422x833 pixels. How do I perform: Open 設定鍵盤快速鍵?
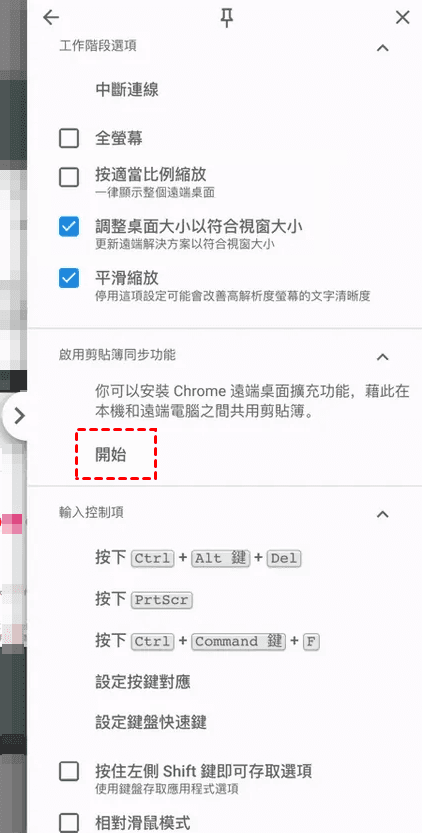tap(151, 722)
